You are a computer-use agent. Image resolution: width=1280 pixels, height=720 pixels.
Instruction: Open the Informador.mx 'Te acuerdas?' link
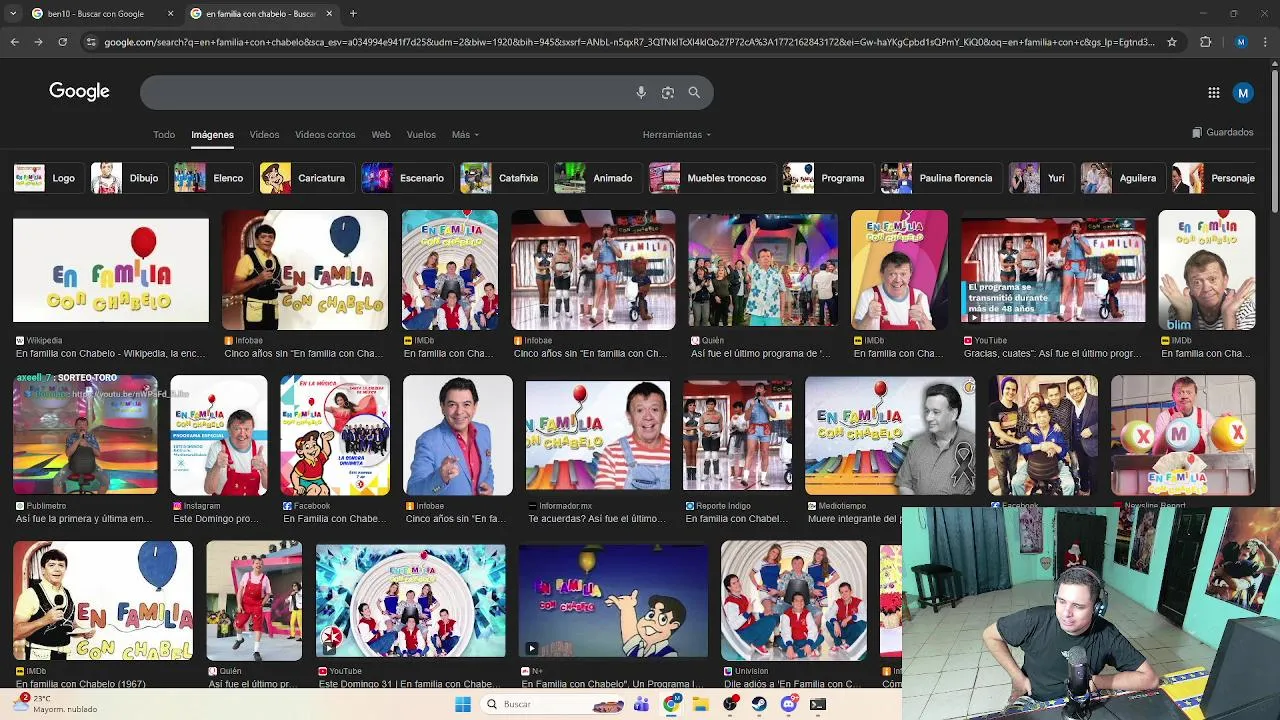597,519
